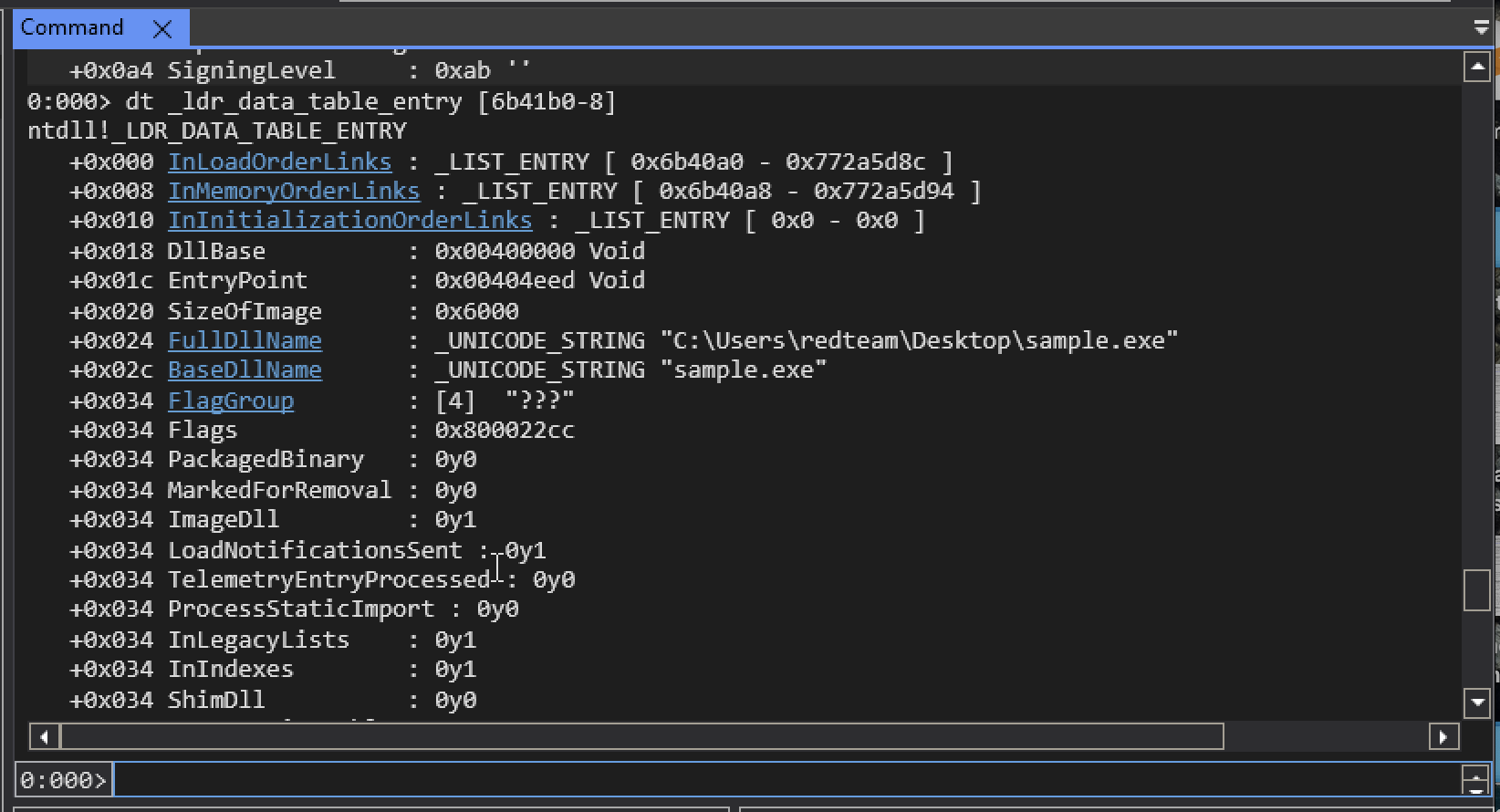Click the horizontal scrollbar left arrow
The height and width of the screenshot is (812, 1500).
45,736
